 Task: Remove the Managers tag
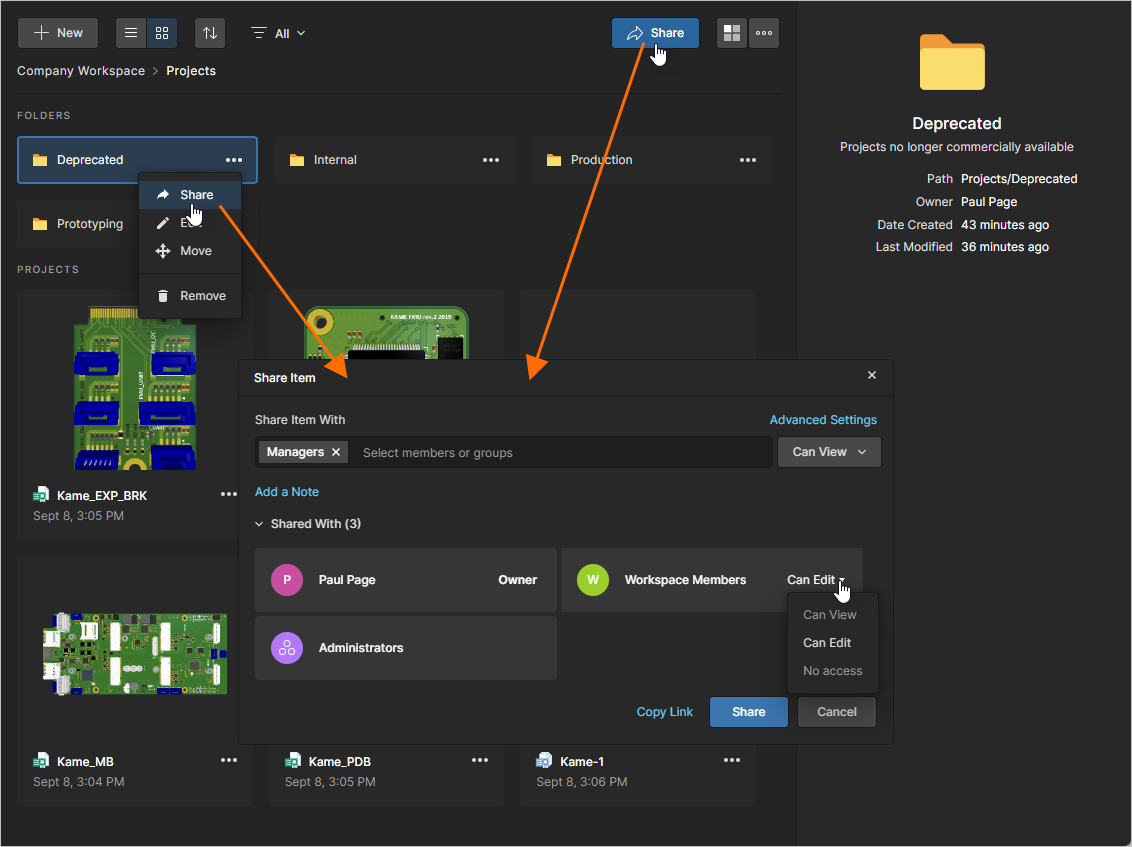[x=336, y=452]
